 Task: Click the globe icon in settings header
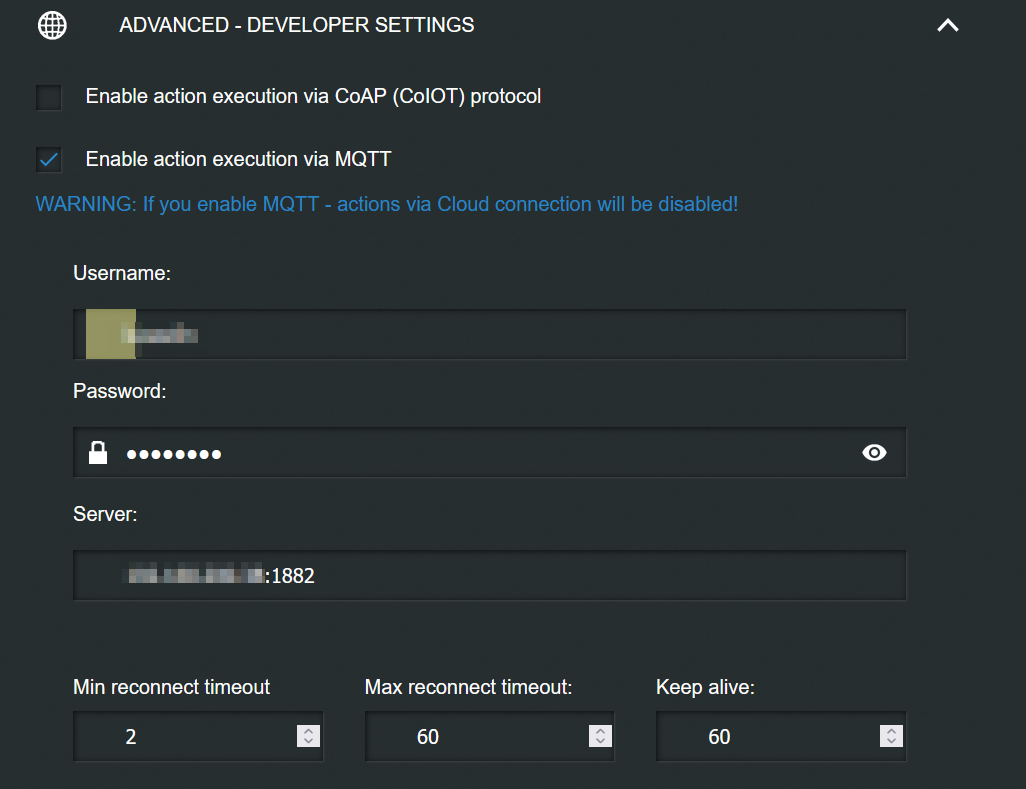tap(52, 26)
